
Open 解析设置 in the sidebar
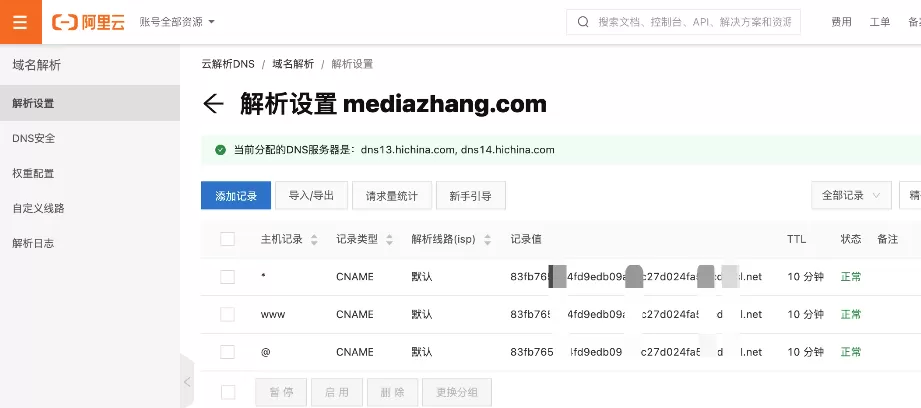click(90, 103)
